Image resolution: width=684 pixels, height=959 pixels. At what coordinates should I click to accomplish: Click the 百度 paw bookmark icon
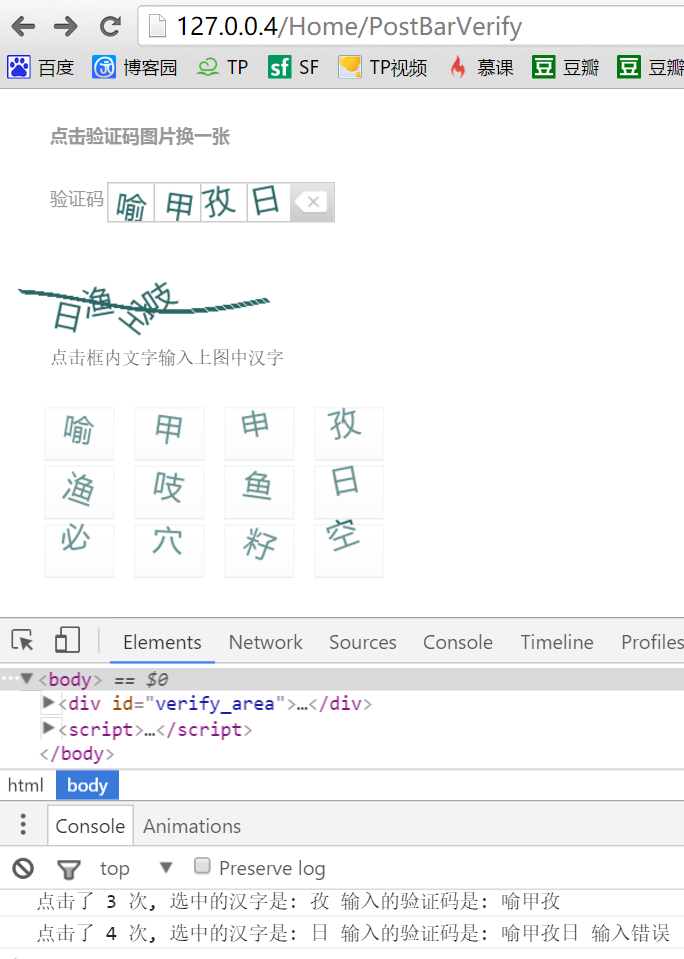click(19, 67)
